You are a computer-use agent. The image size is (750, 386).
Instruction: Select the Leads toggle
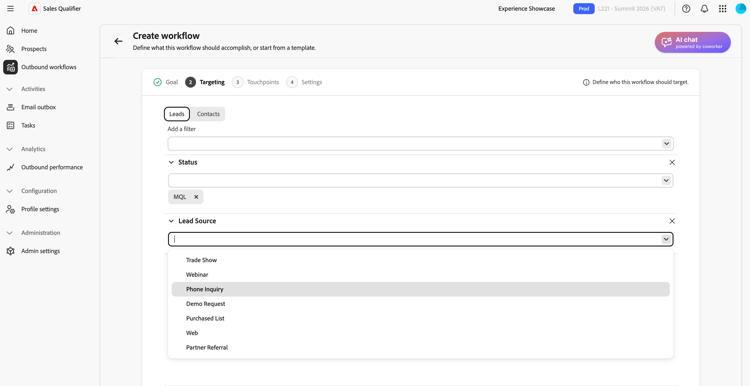pyautogui.click(x=177, y=114)
